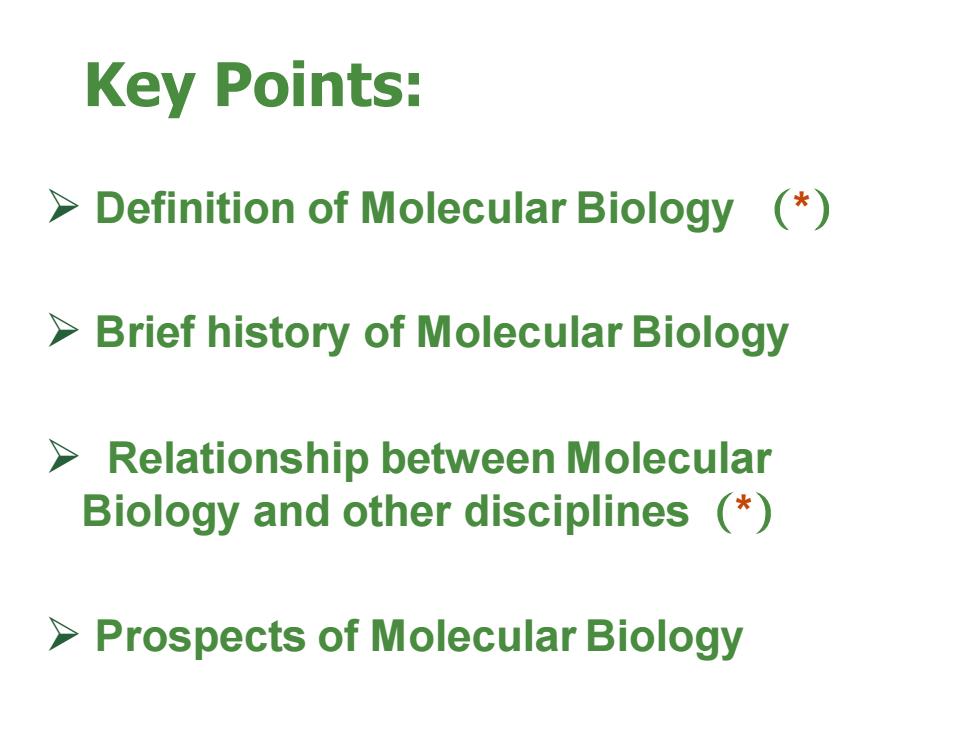Click the word Definition in first bullet
Image resolution: width=980 pixels, height=735 pixels.
[x=195, y=208]
